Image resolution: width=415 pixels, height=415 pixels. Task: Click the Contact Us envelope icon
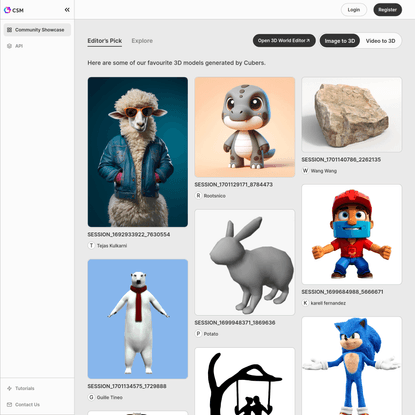(x=9, y=404)
